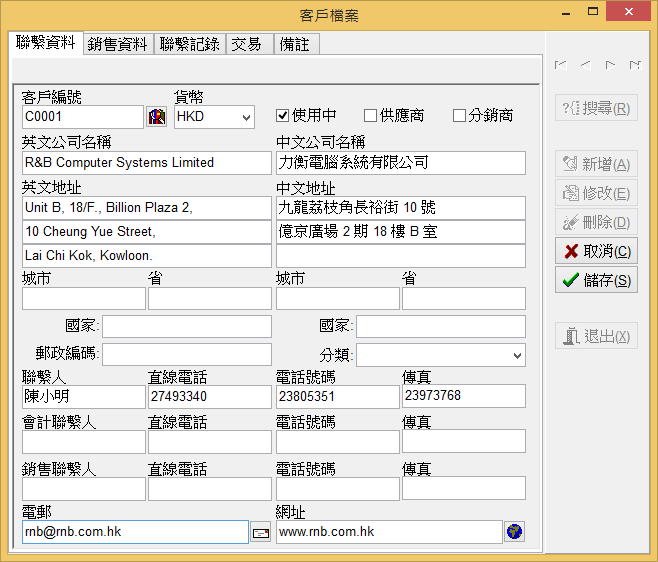Open the 備註 tab
The image size is (658, 562).
click(297, 44)
